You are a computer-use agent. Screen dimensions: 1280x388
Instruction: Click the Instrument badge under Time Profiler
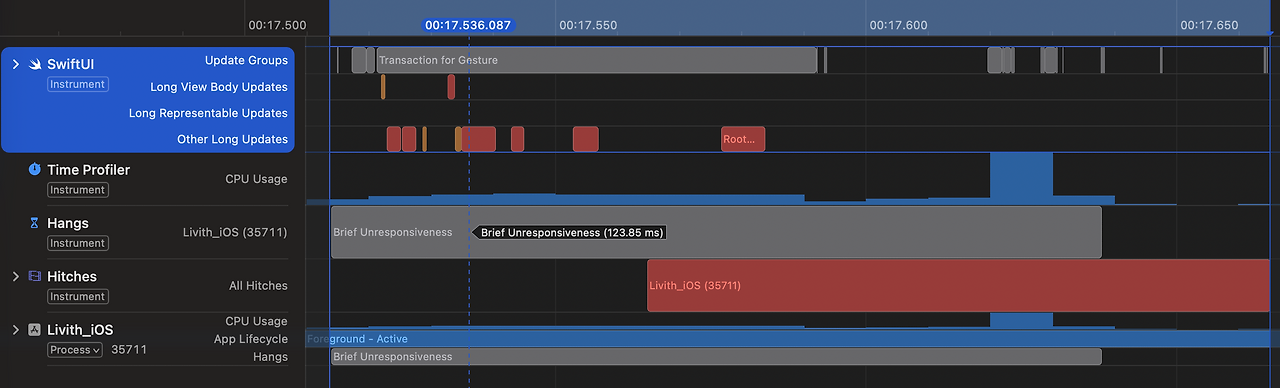tap(77, 190)
